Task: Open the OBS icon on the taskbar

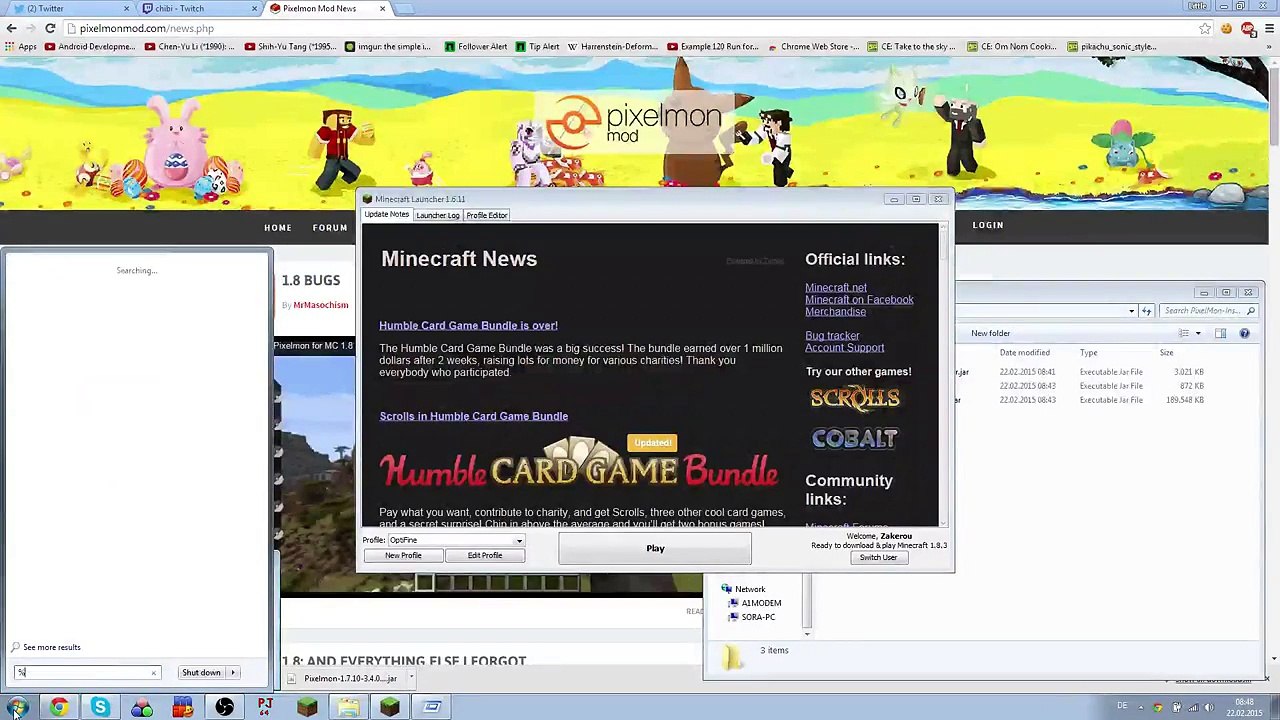Action: [x=224, y=708]
